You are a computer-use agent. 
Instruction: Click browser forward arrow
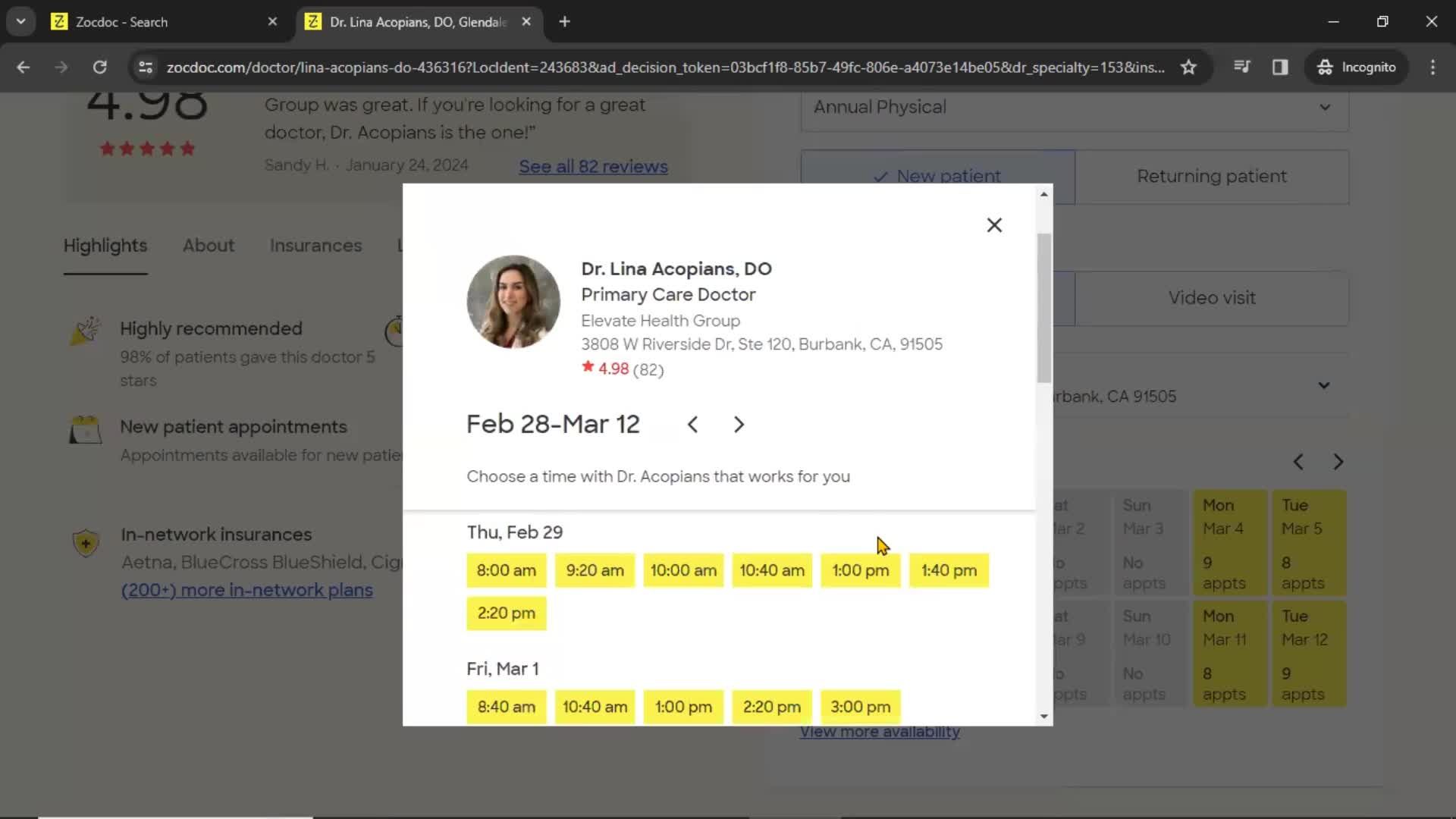[x=61, y=67]
